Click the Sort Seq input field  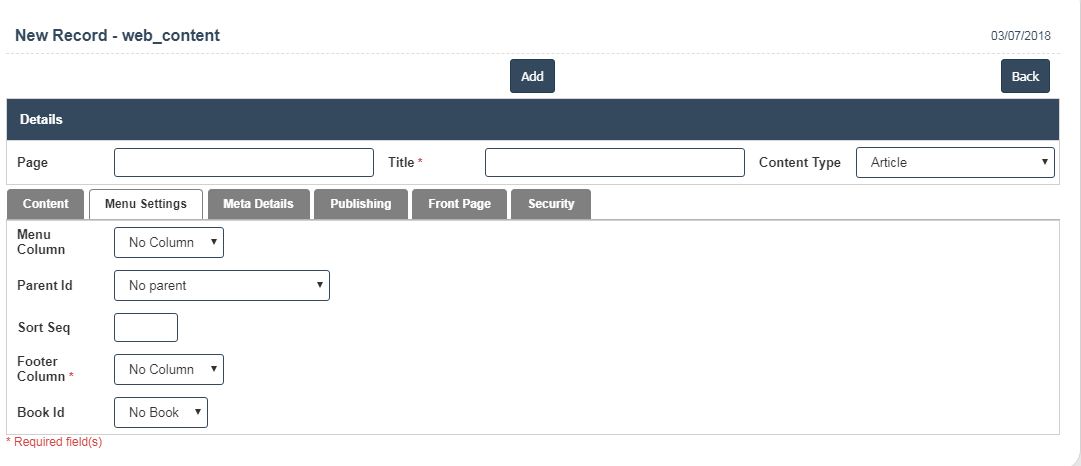(x=146, y=328)
